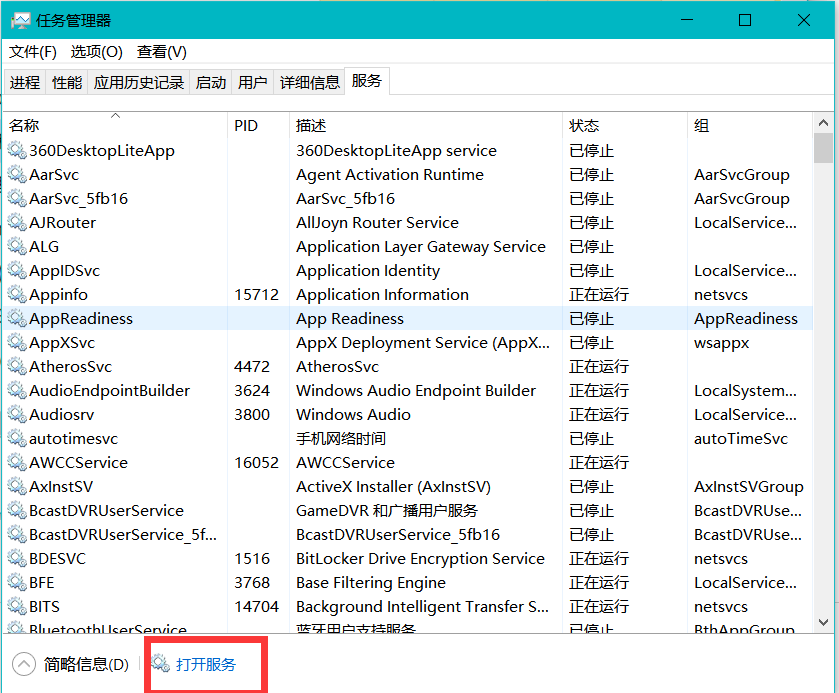Click the gear icon next to 打开服务
The image size is (839, 693).
159,664
